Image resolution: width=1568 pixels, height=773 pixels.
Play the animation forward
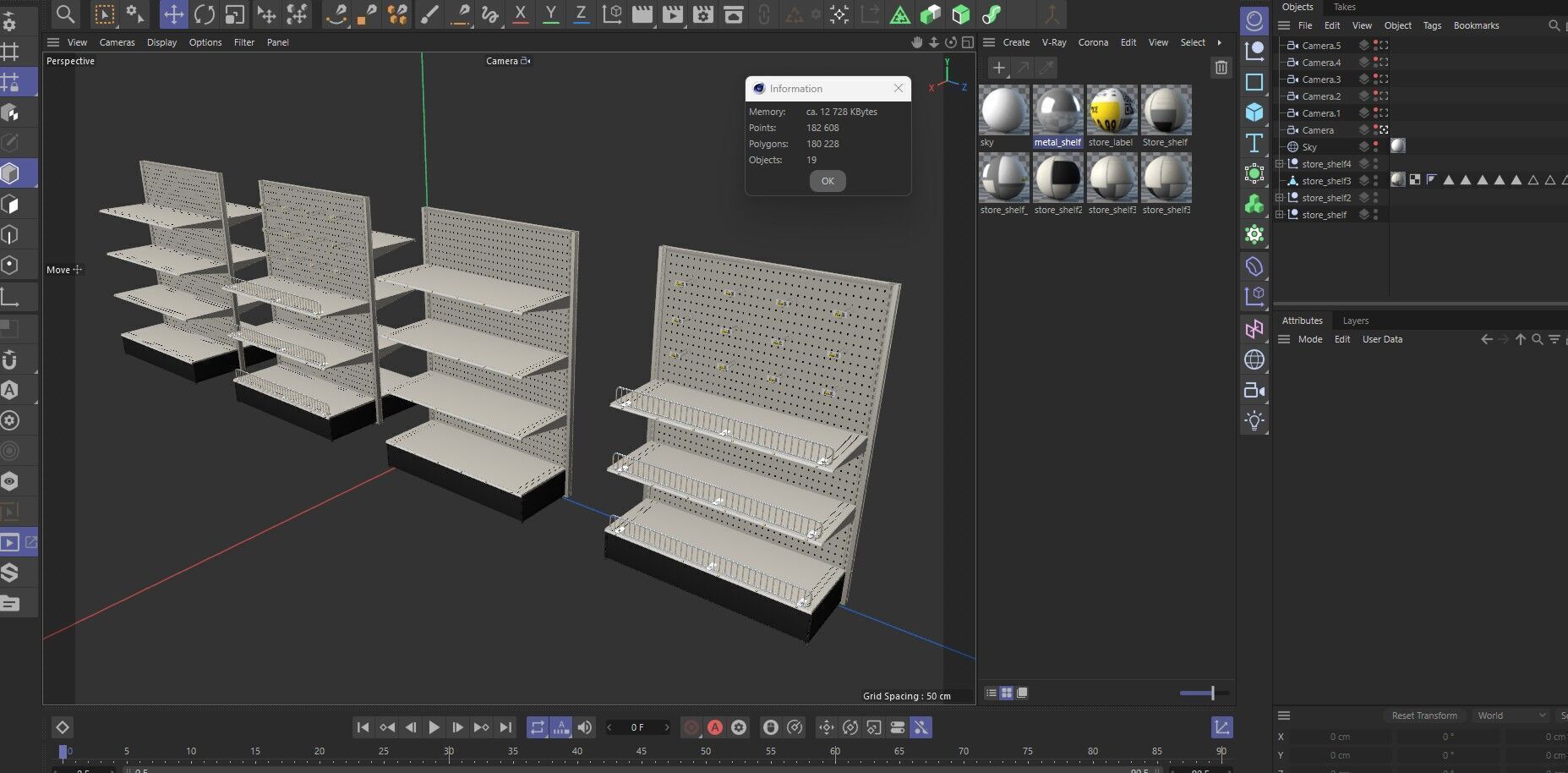434,727
